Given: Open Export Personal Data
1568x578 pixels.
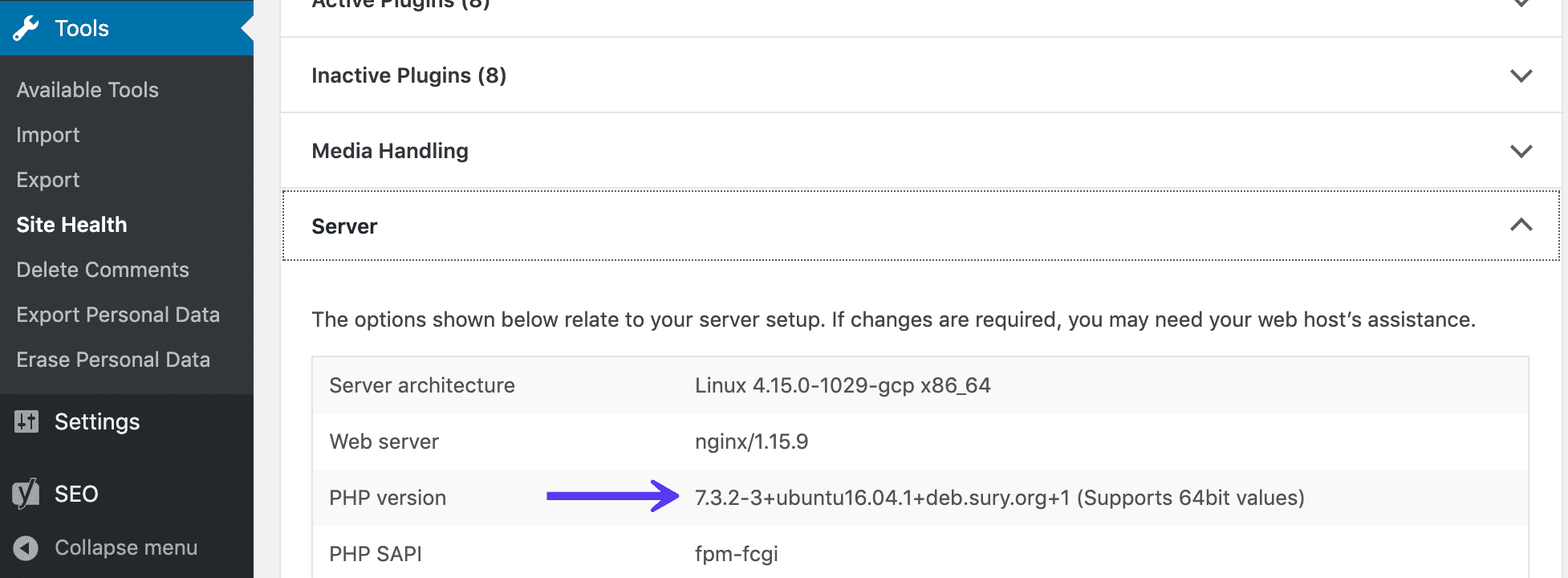Looking at the screenshot, I should click(117, 314).
